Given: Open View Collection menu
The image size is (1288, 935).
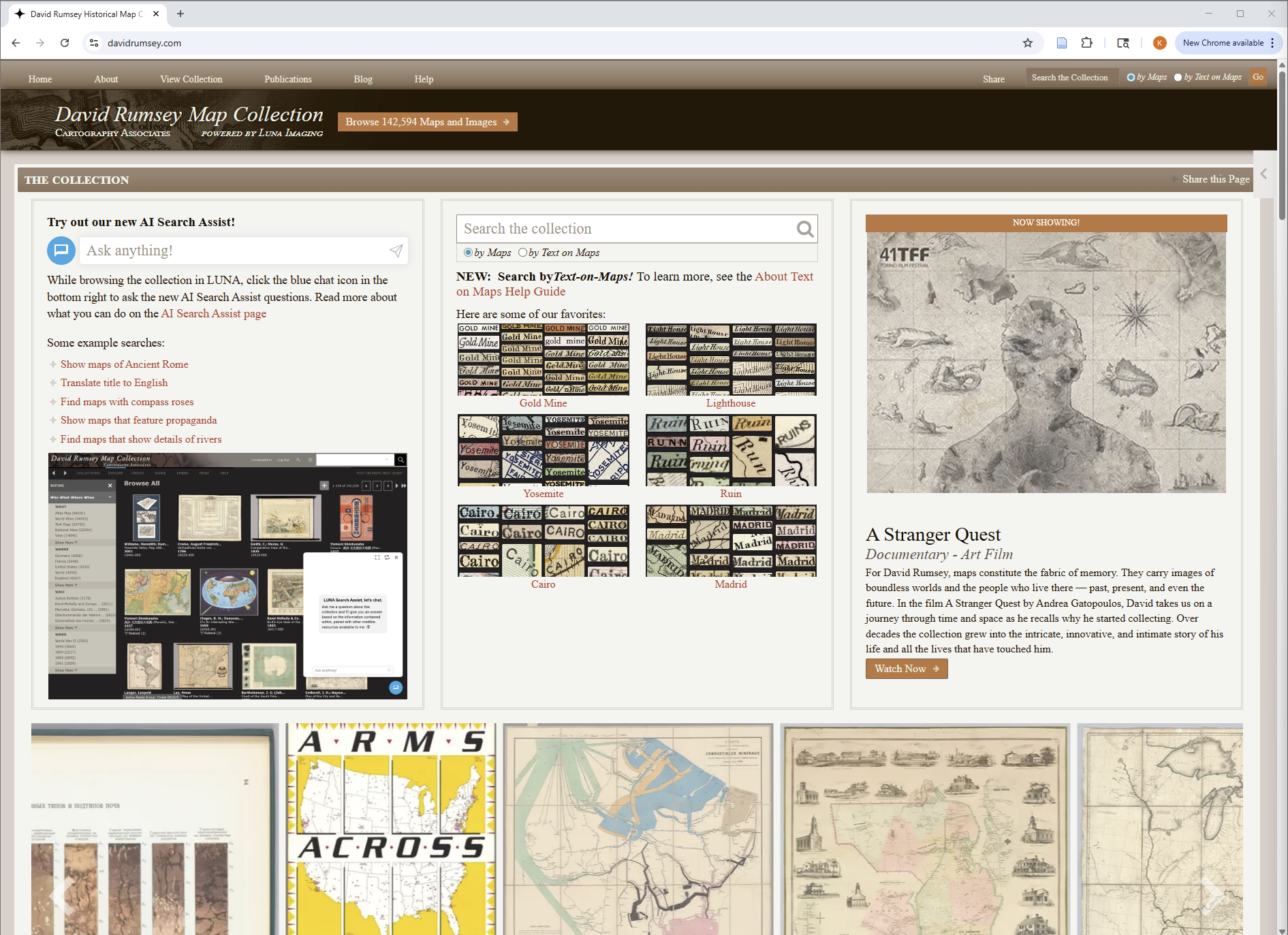Looking at the screenshot, I should 191,79.
